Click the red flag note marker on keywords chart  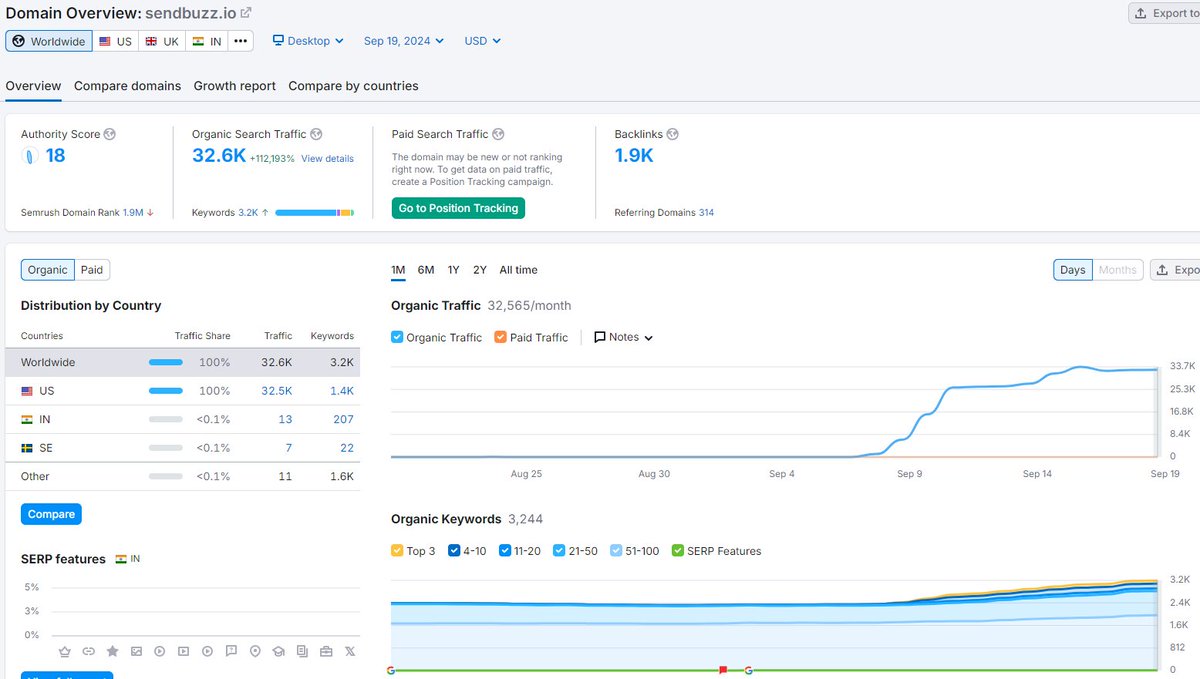(723, 670)
